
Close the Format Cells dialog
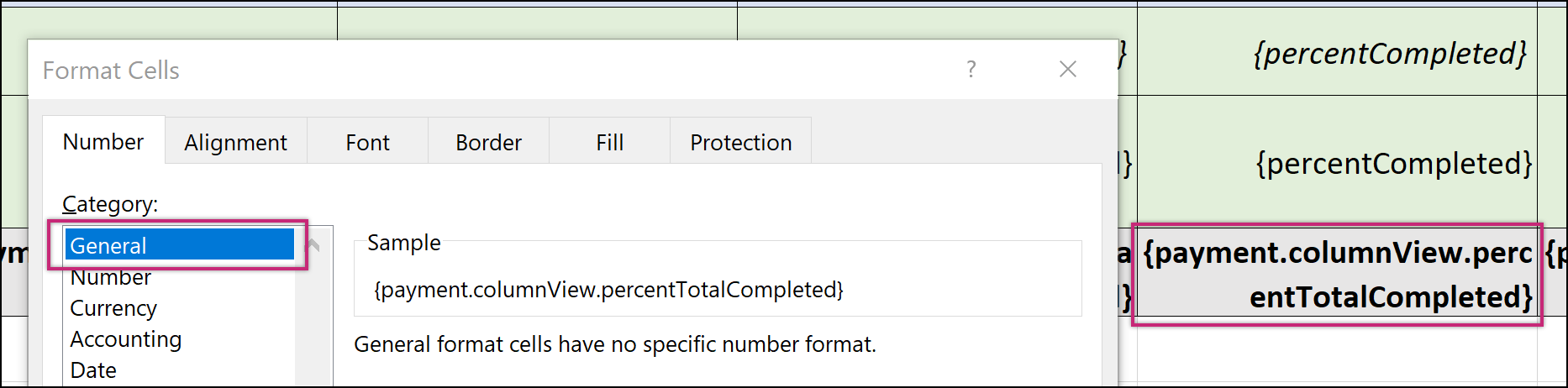click(1068, 69)
